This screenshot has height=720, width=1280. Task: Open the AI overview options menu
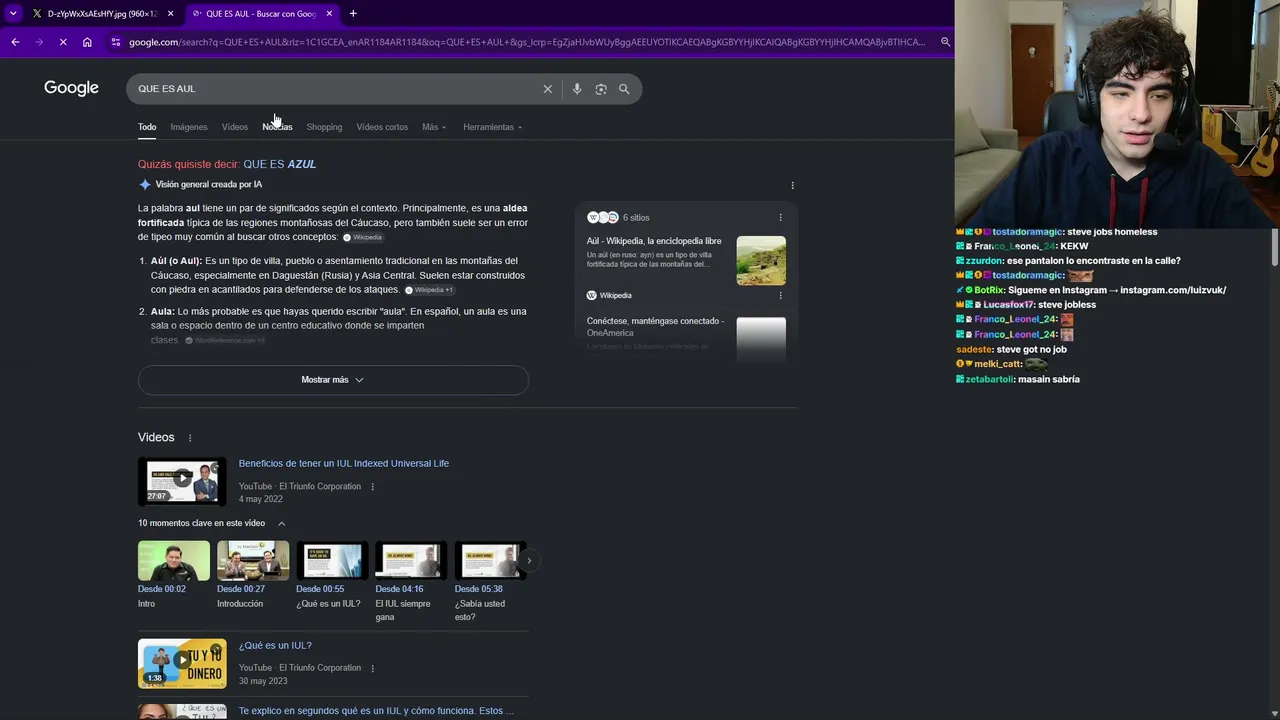(x=793, y=185)
